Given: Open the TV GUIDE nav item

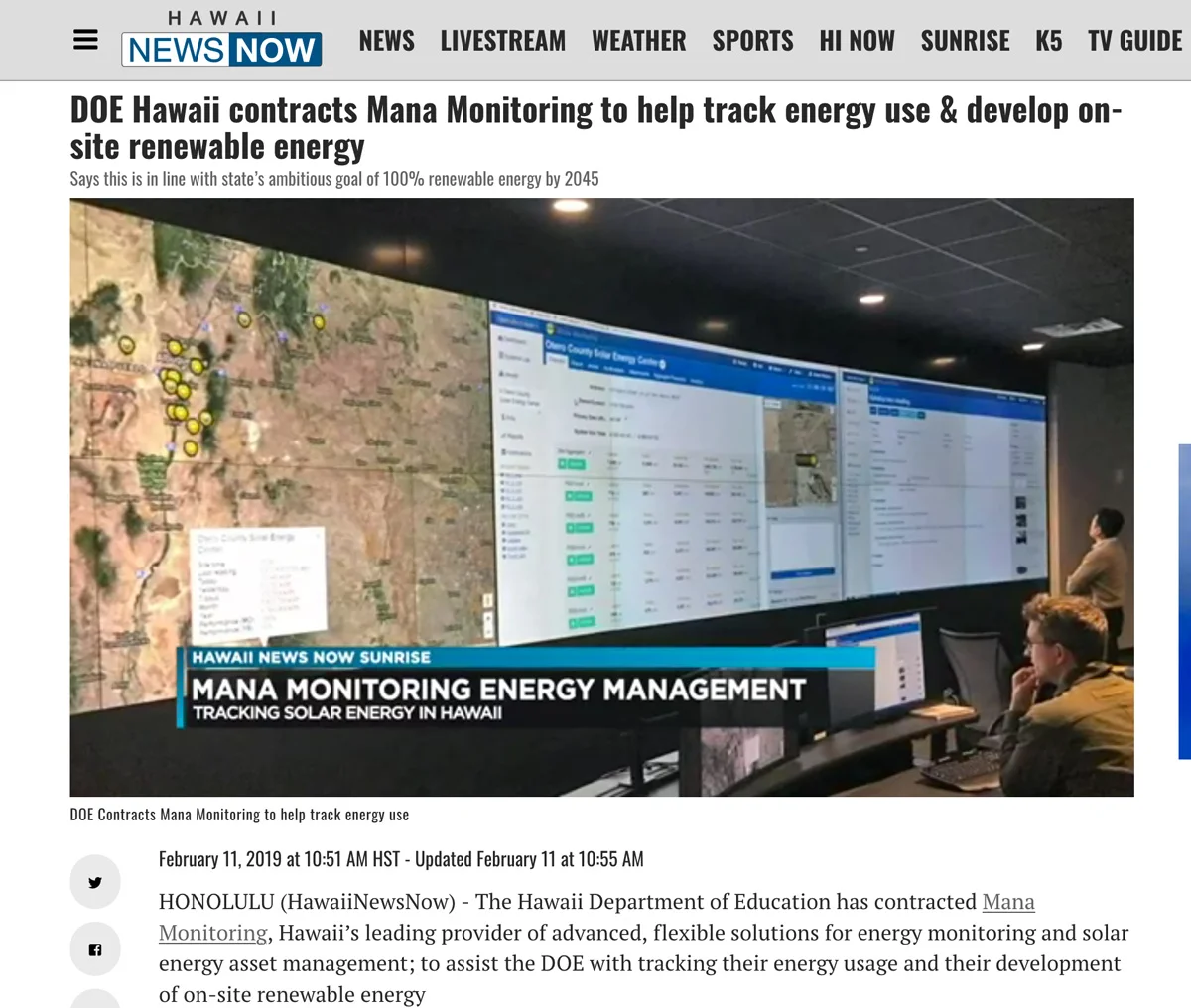Looking at the screenshot, I should pyautogui.click(x=1135, y=41).
